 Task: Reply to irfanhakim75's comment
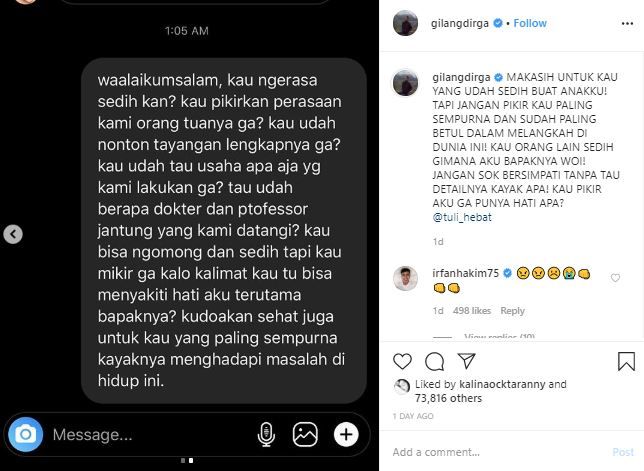512,311
